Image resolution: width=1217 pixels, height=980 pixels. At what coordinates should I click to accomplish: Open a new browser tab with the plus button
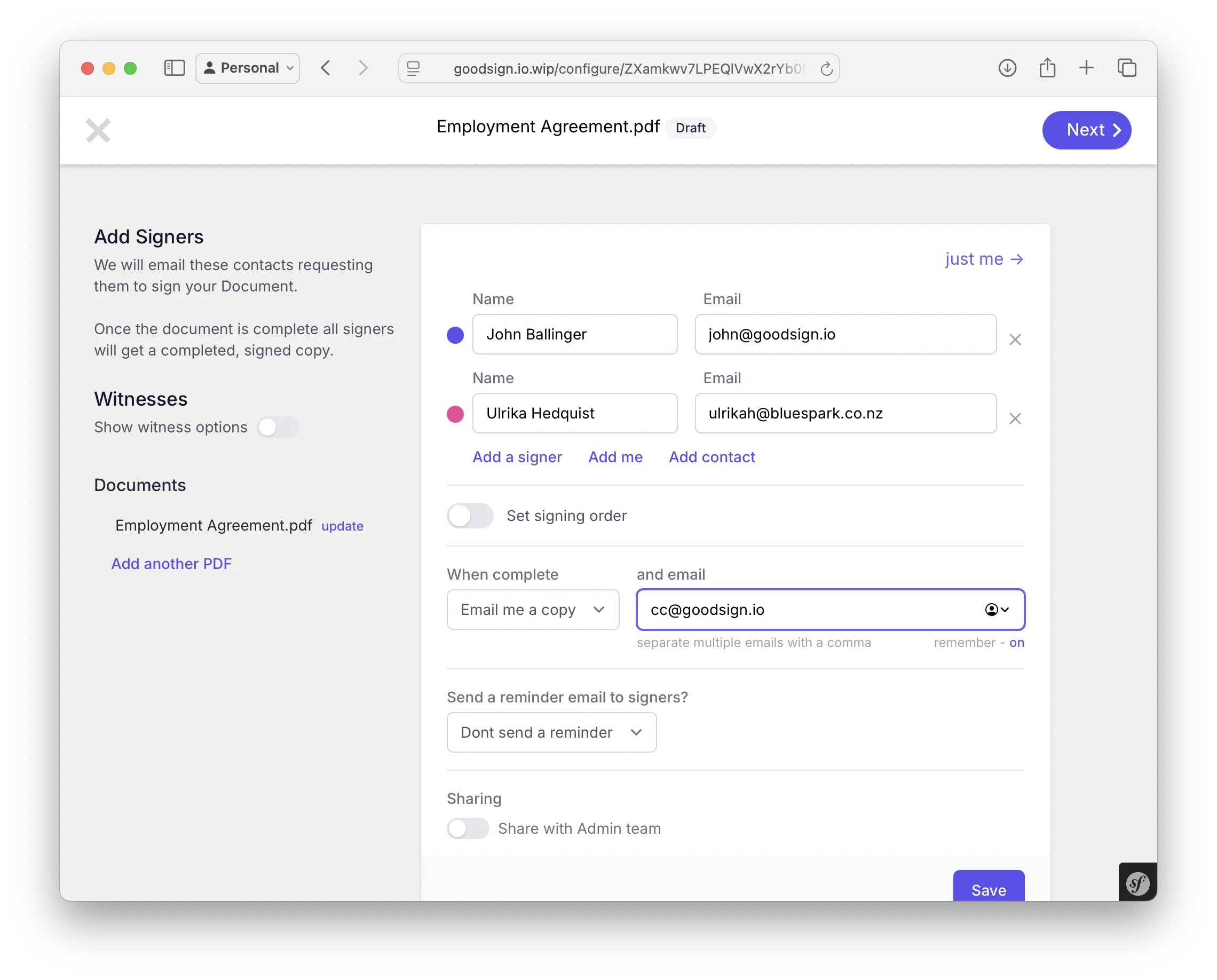1087,68
